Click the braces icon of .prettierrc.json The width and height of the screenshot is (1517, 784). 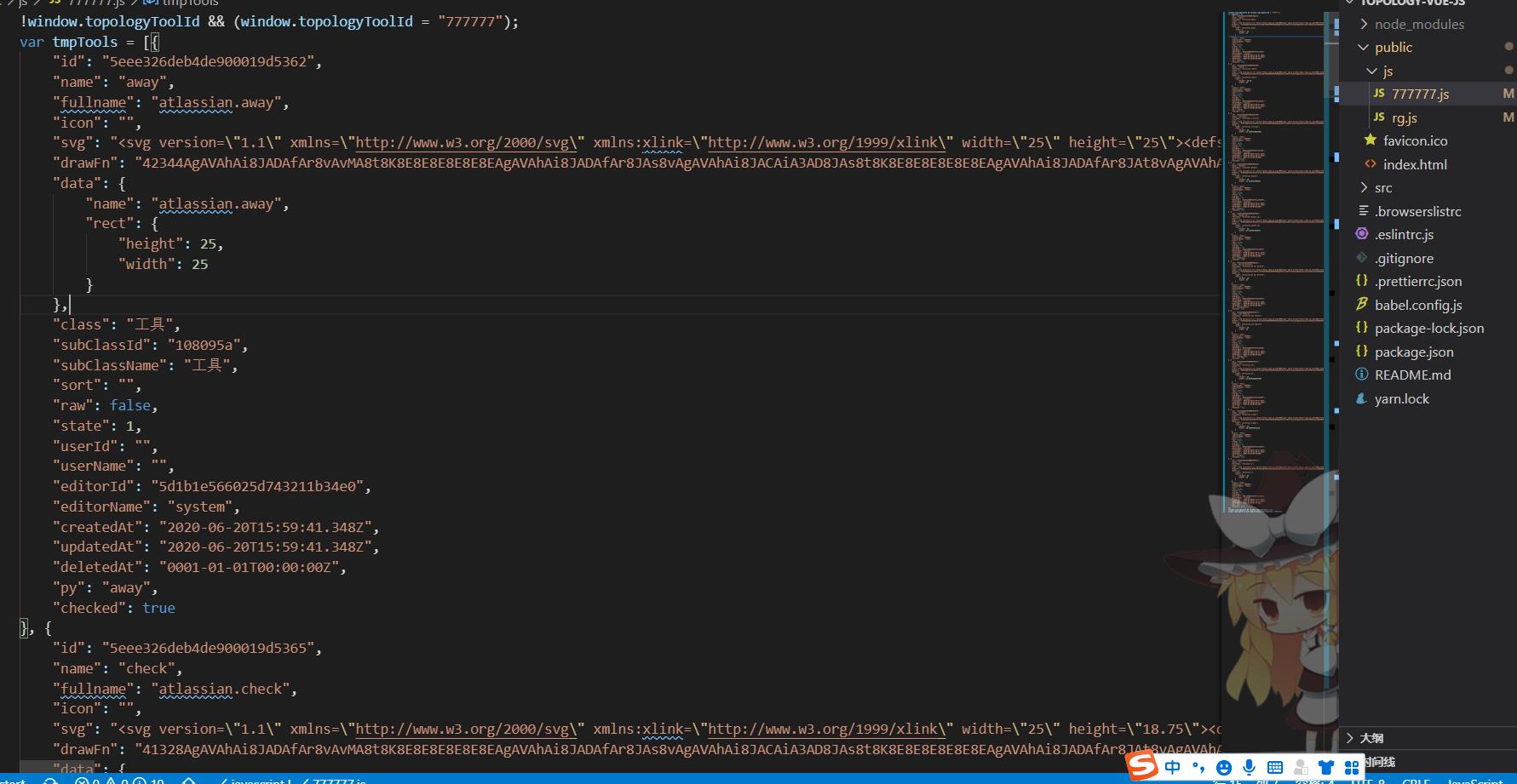[x=1362, y=281]
